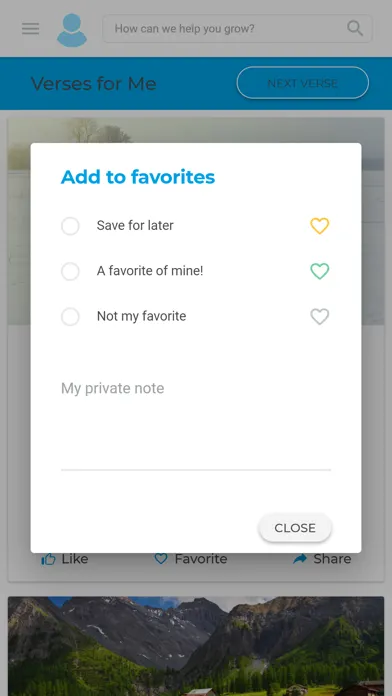Tap the user profile avatar icon
The width and height of the screenshot is (392, 696).
[x=72, y=30]
